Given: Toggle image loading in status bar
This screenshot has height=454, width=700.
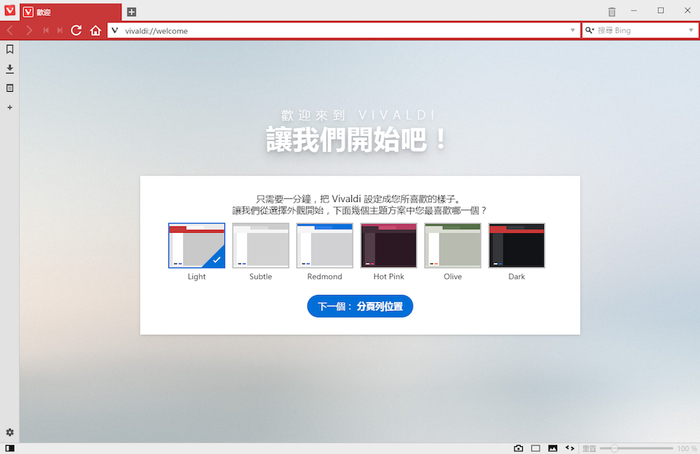Looking at the screenshot, I should click(x=553, y=448).
